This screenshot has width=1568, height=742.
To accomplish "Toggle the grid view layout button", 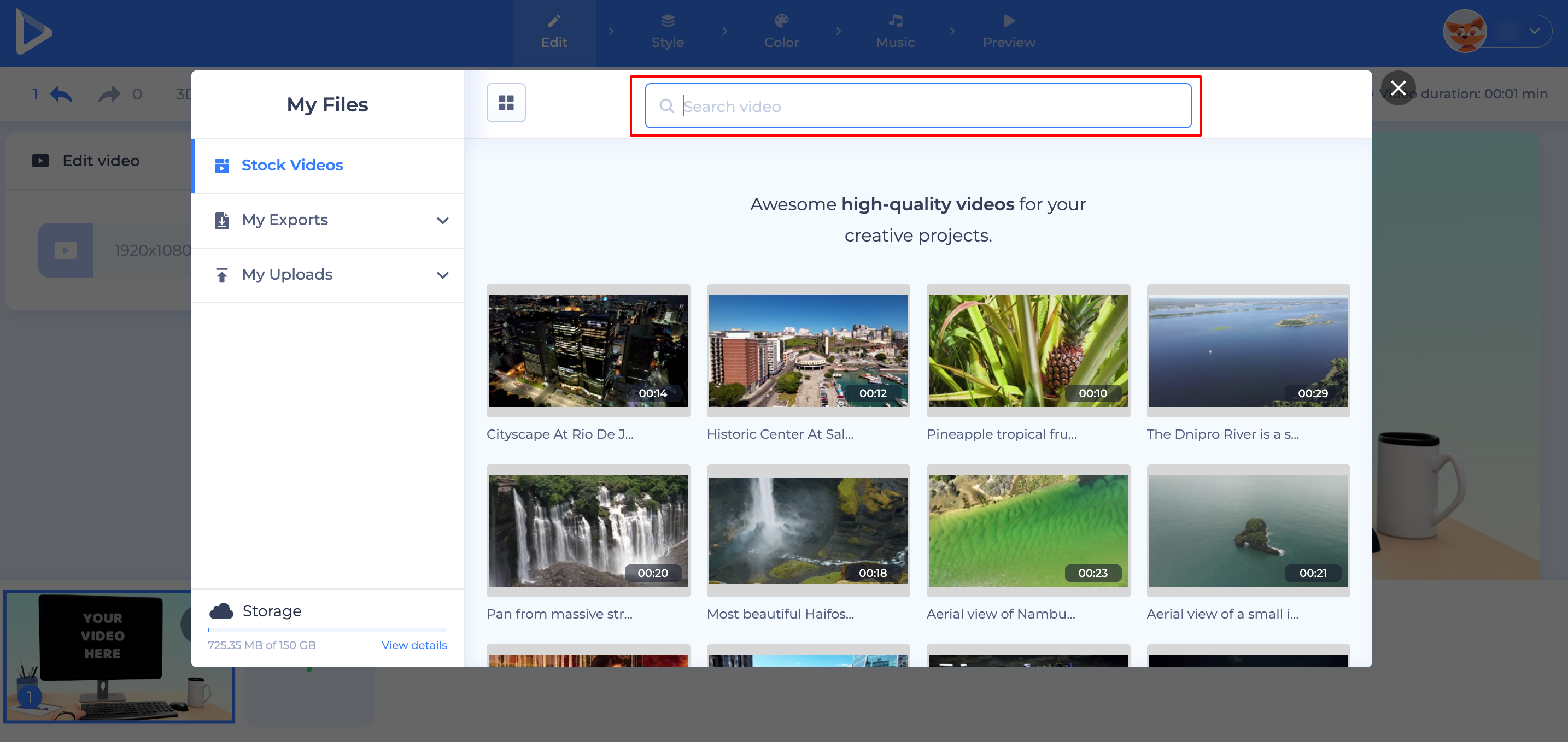I will [x=506, y=102].
